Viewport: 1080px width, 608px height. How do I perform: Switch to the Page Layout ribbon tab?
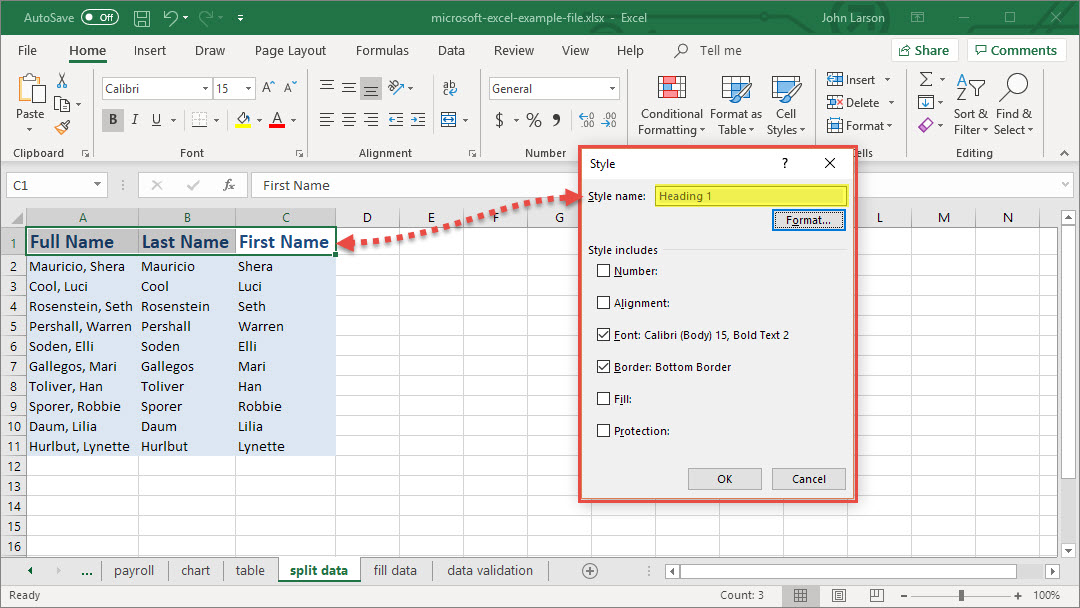point(290,50)
